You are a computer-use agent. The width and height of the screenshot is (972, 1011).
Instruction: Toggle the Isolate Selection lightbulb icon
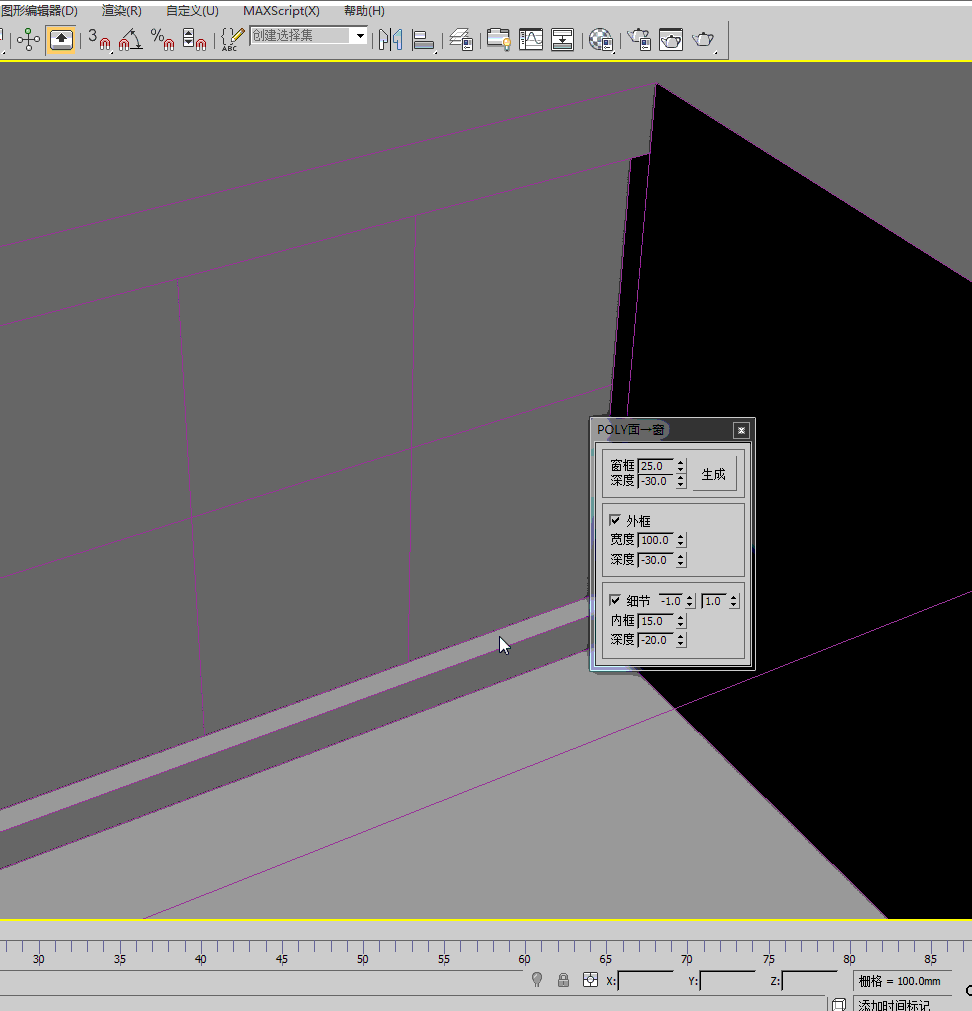(x=537, y=980)
